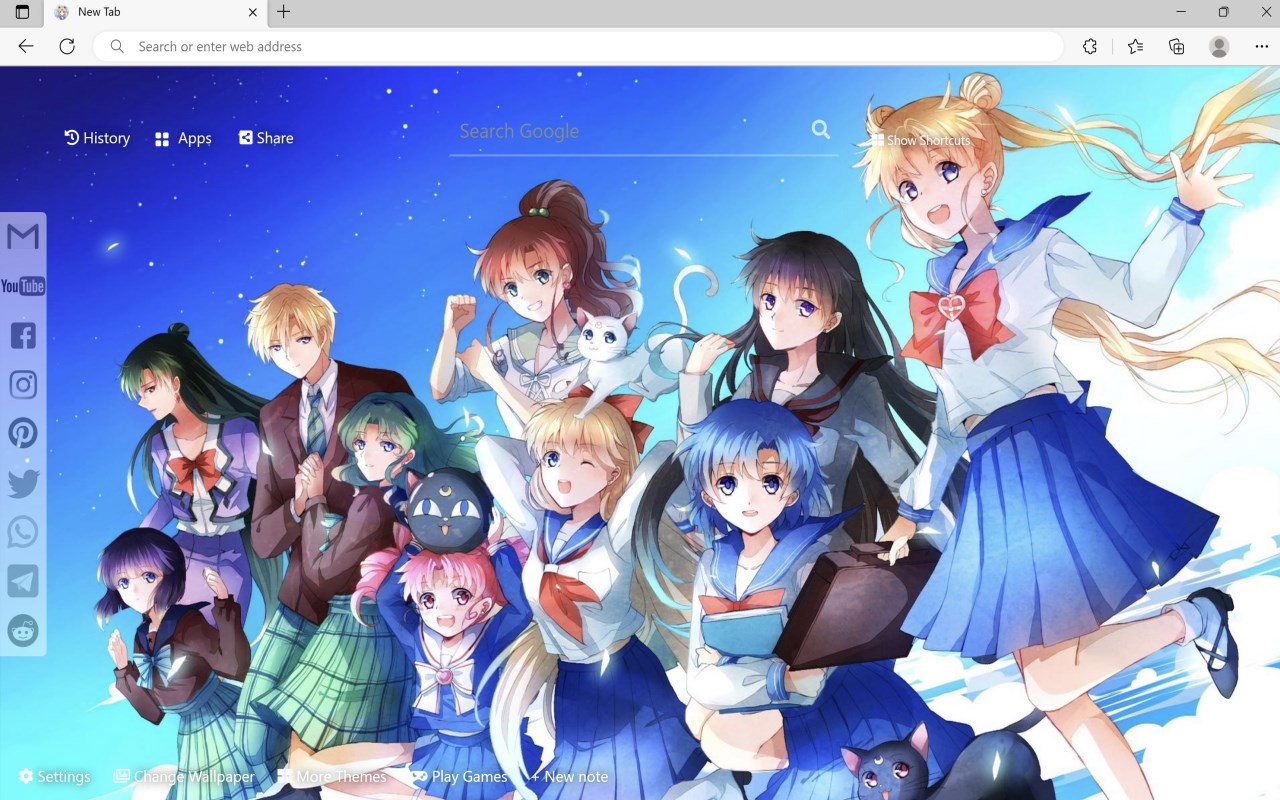Open the browser profile avatar
The height and width of the screenshot is (800, 1280).
1219,46
